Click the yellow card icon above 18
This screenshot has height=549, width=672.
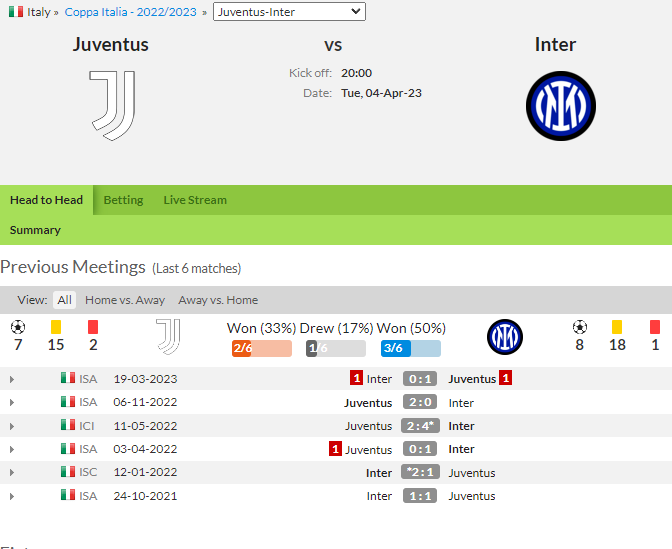617,326
